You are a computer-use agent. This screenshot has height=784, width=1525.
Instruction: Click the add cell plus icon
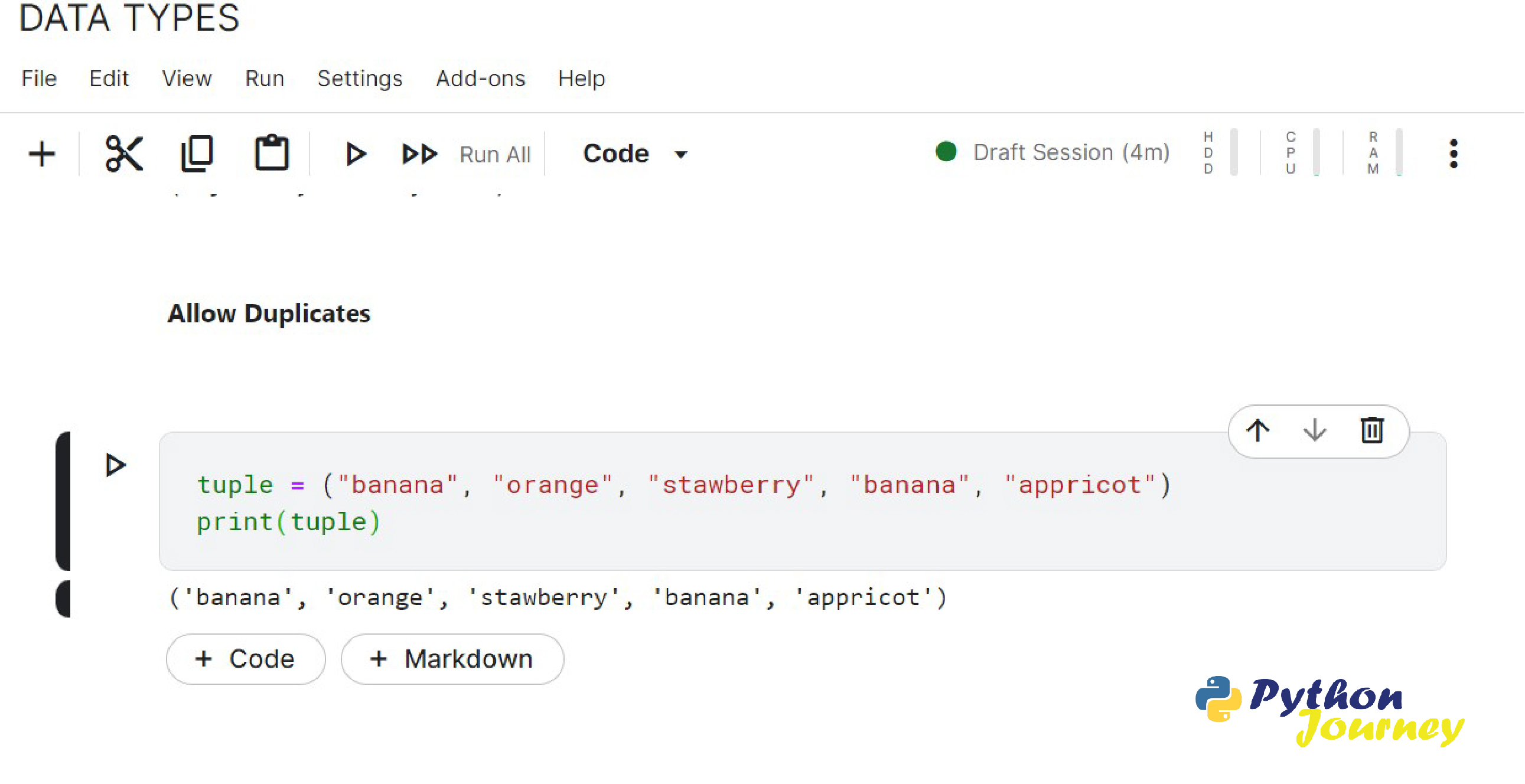tap(41, 154)
